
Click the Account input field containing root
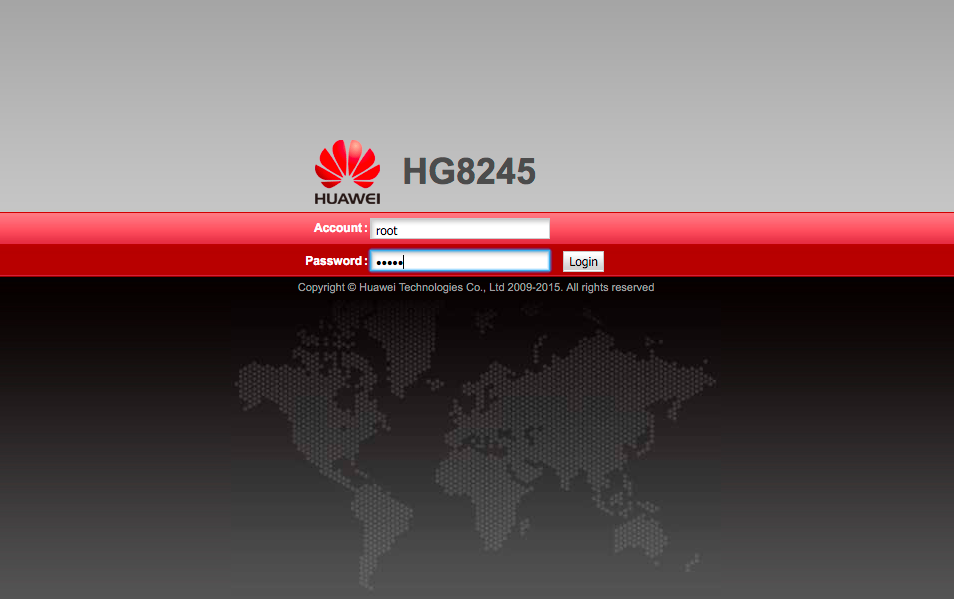pyautogui.click(x=460, y=229)
